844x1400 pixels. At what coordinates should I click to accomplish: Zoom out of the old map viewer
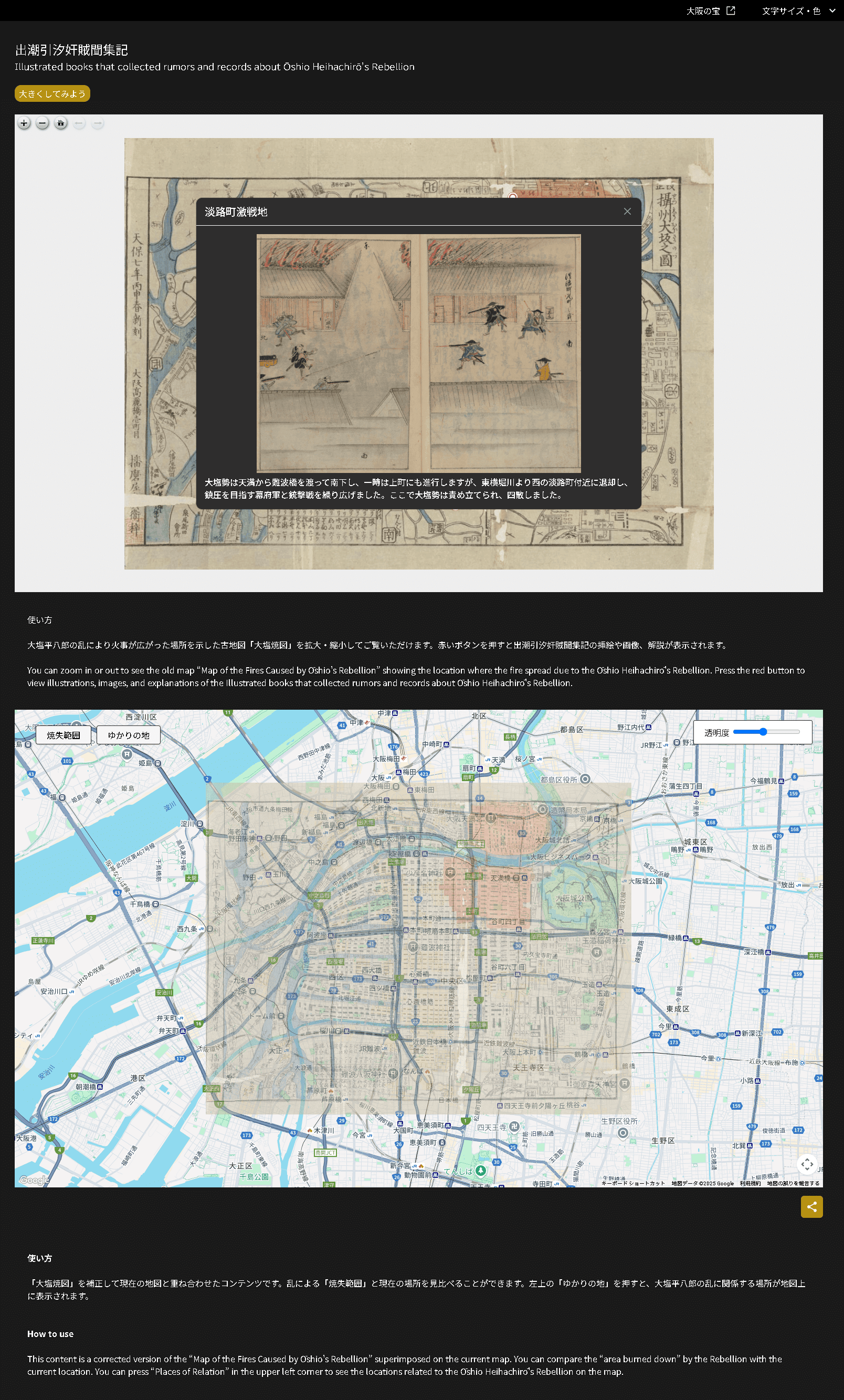tap(42, 123)
